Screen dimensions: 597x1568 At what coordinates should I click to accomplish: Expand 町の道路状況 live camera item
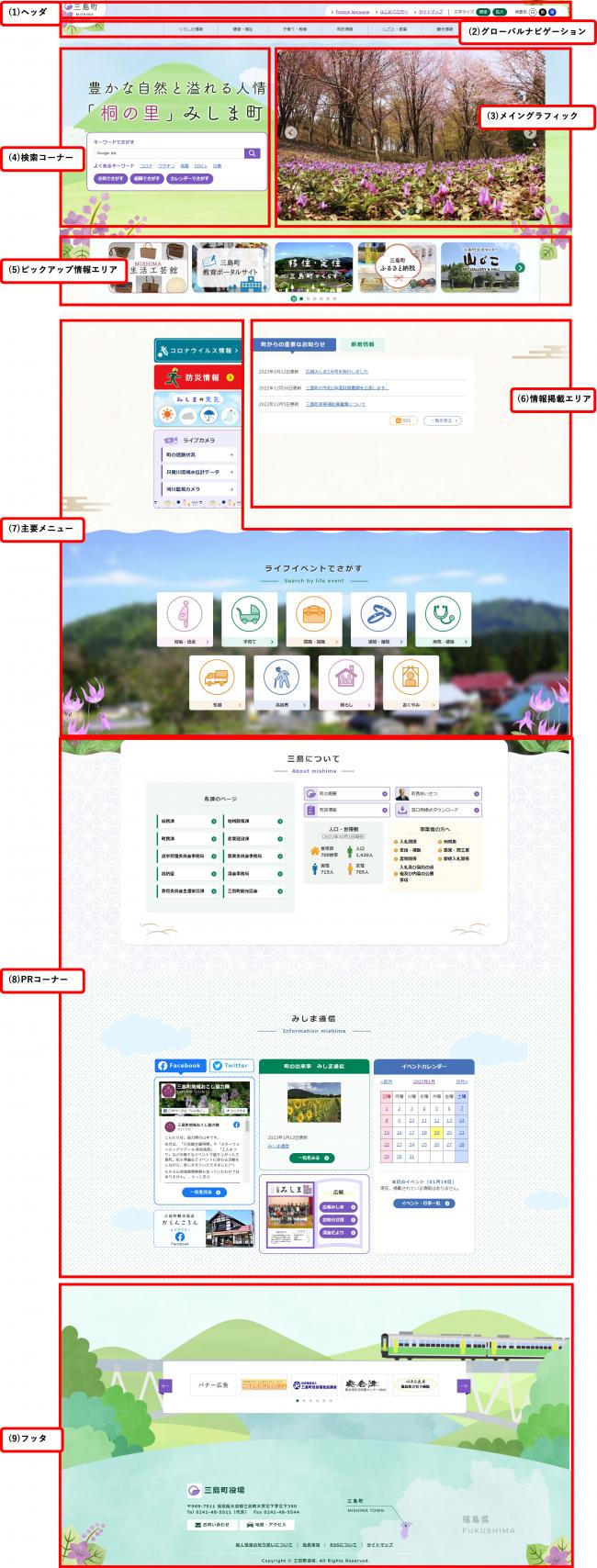pos(198,454)
